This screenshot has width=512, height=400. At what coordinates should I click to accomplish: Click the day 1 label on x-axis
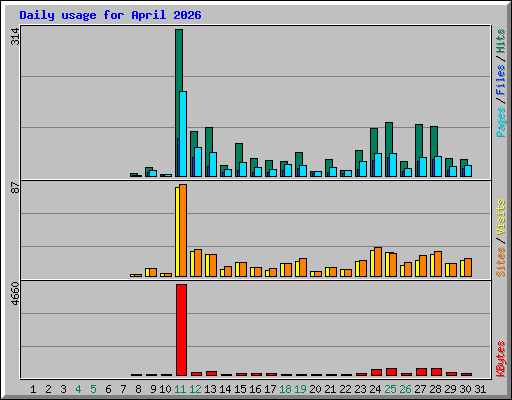point(33,389)
